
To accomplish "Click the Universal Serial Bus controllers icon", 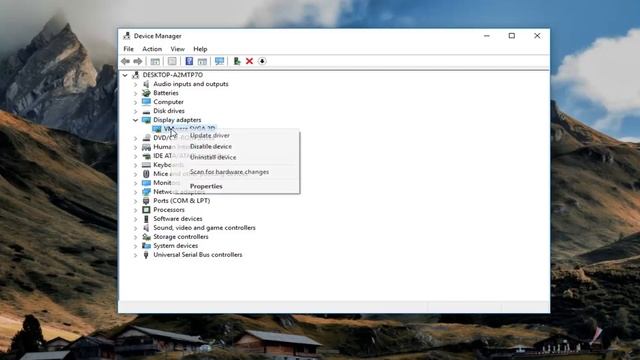I will [x=146, y=255].
